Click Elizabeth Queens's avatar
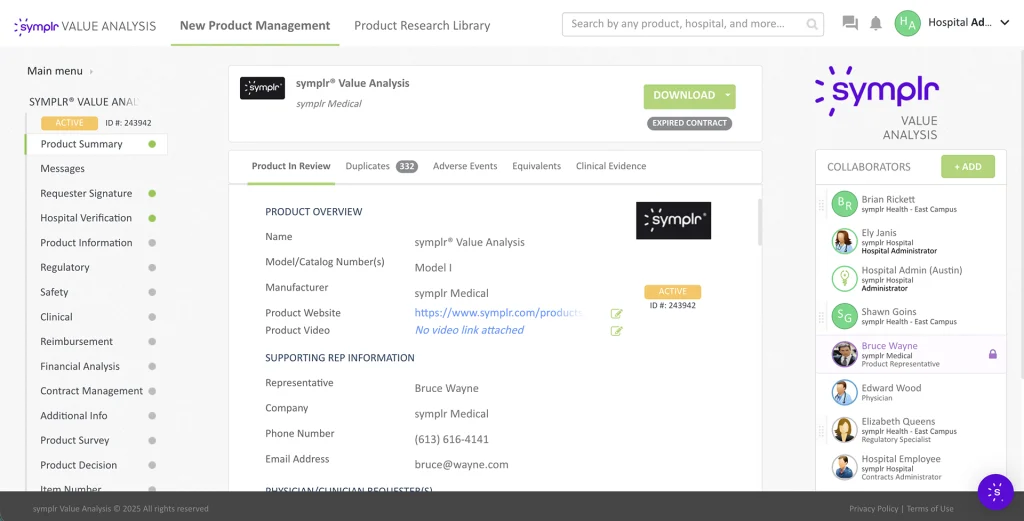 point(844,430)
